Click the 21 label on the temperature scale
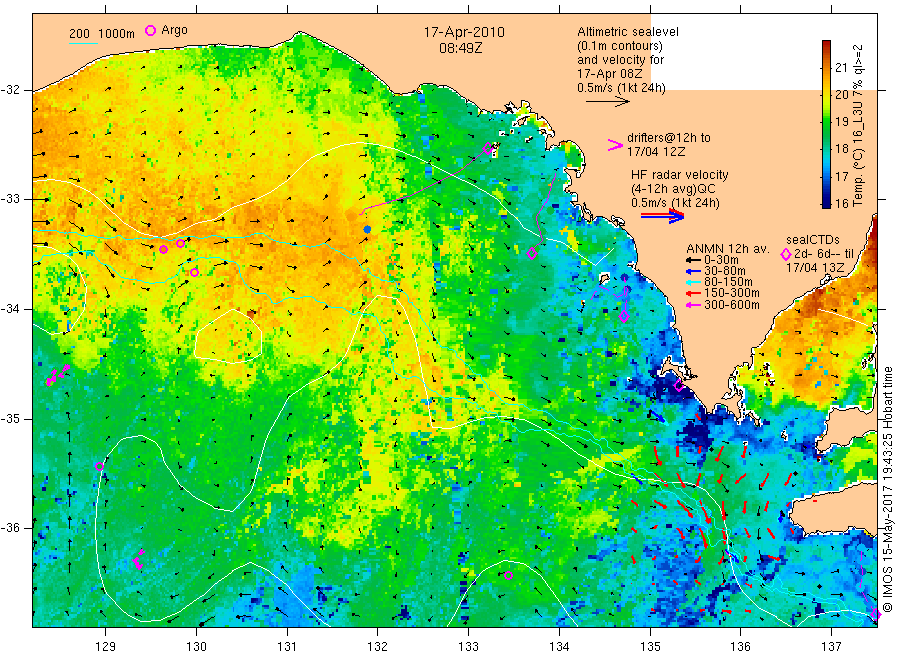The width and height of the screenshot is (900, 660). click(x=841, y=68)
